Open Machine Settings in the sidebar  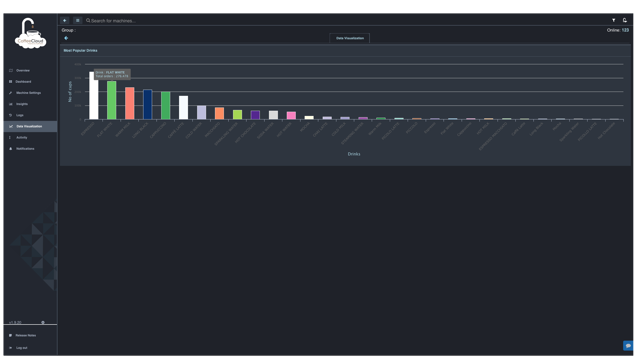[30, 93]
